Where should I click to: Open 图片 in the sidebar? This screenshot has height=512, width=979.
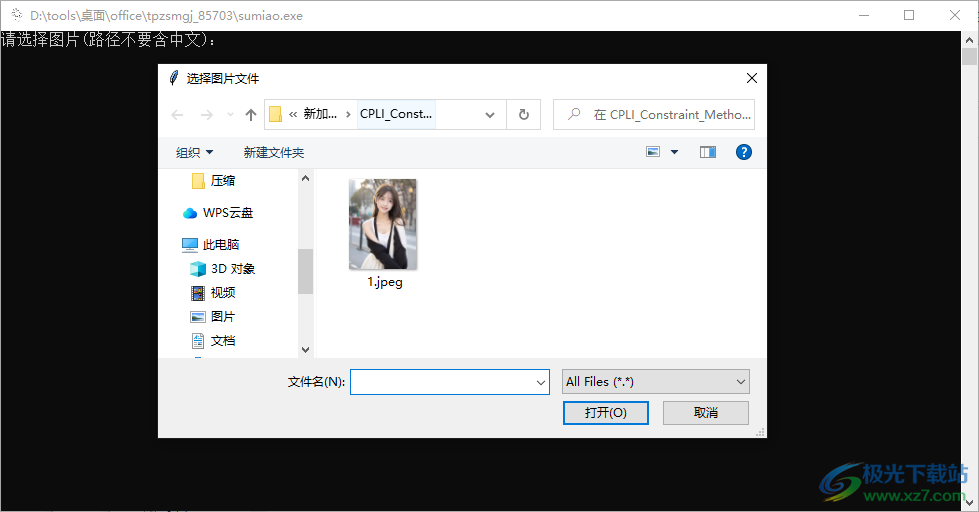pyautogui.click(x=213, y=317)
